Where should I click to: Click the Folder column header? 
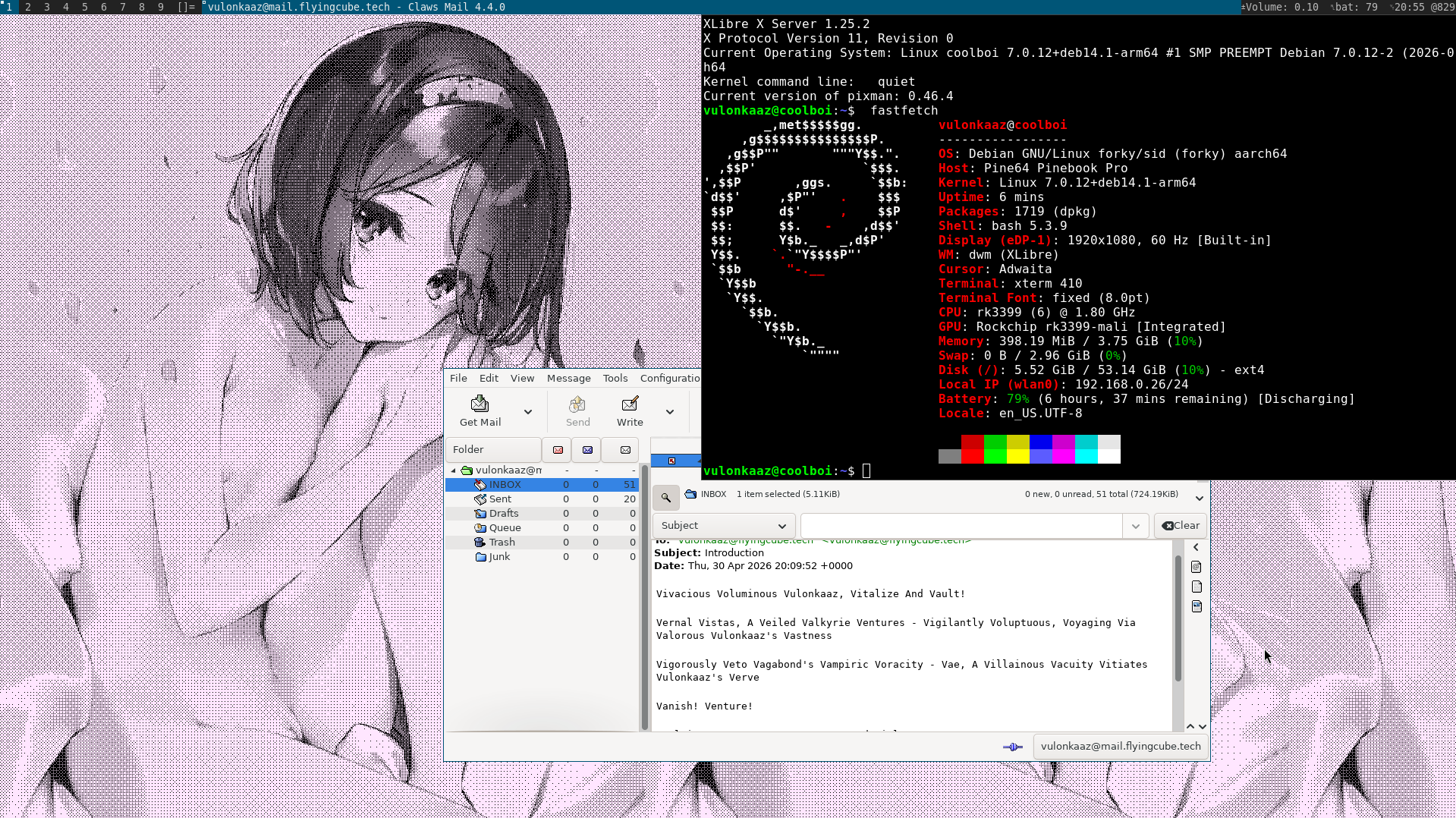click(x=493, y=450)
